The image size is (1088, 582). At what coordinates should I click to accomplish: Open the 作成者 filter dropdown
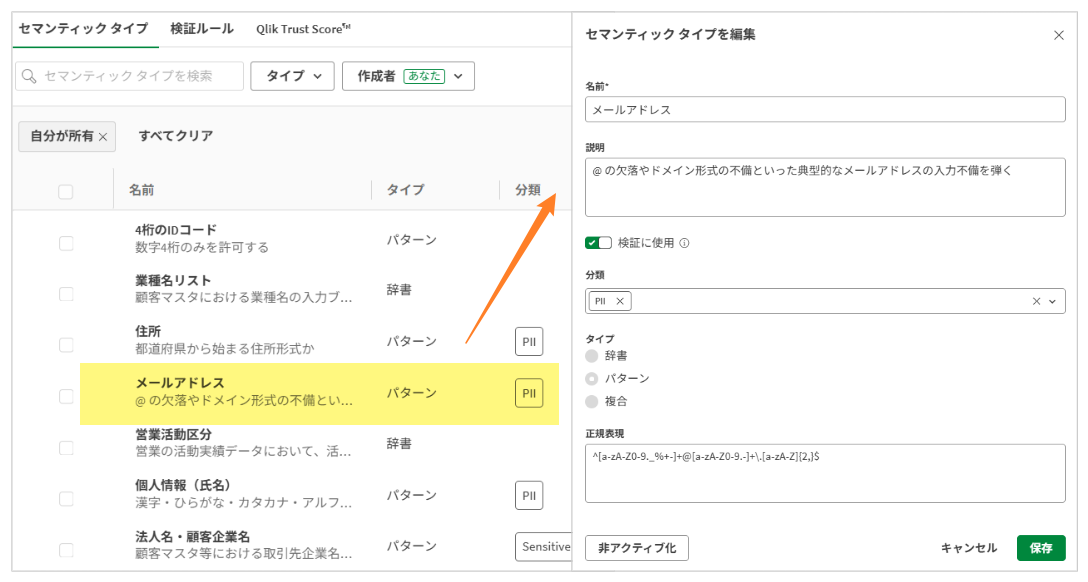pos(408,76)
